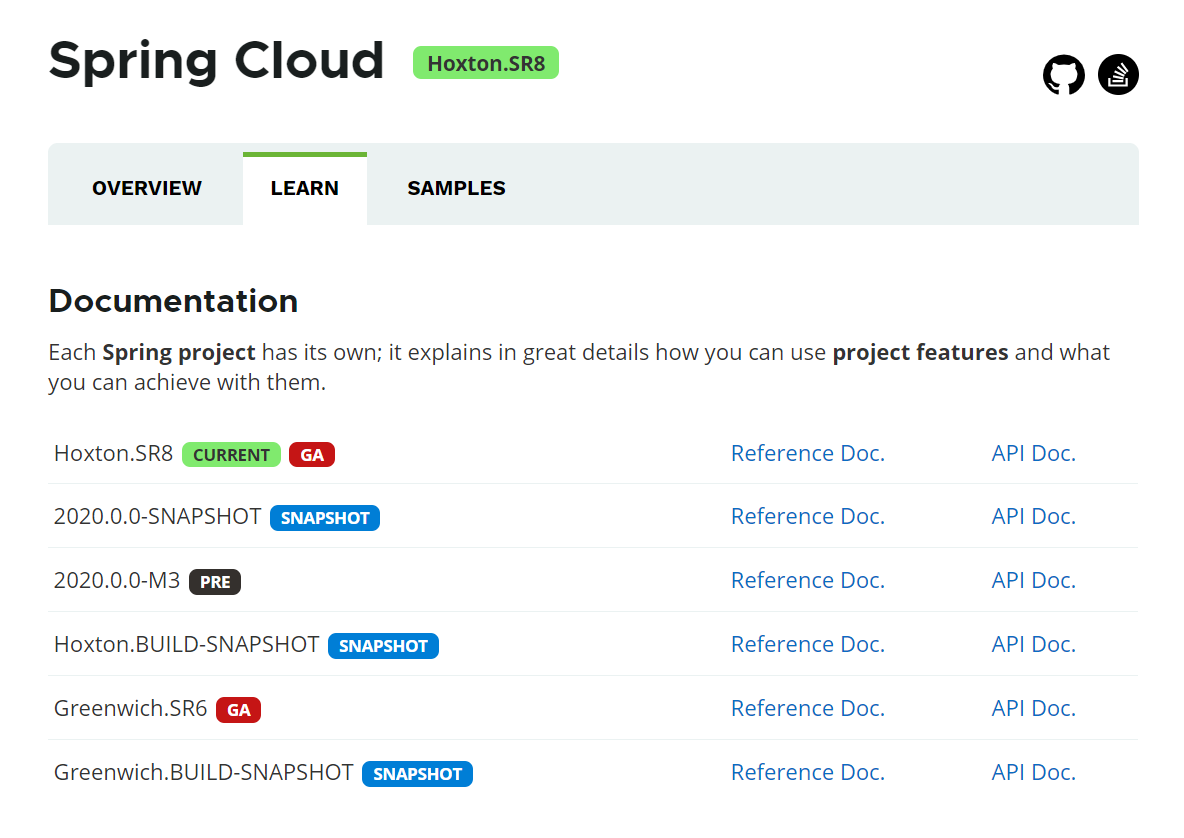Open API Doc. for Greenwich.SR6
The width and height of the screenshot is (1184, 838).
point(1033,709)
